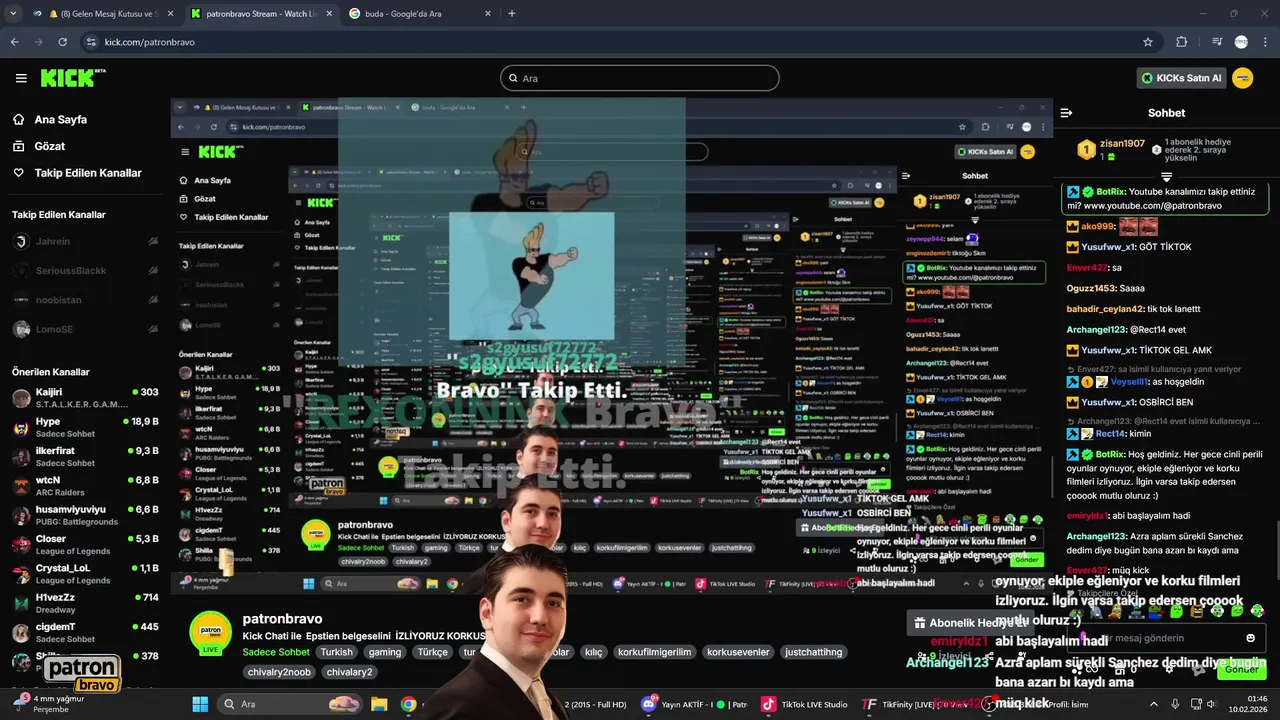Click username Oguzz1453 in chat
This screenshot has width=1280, height=720.
1090,288
